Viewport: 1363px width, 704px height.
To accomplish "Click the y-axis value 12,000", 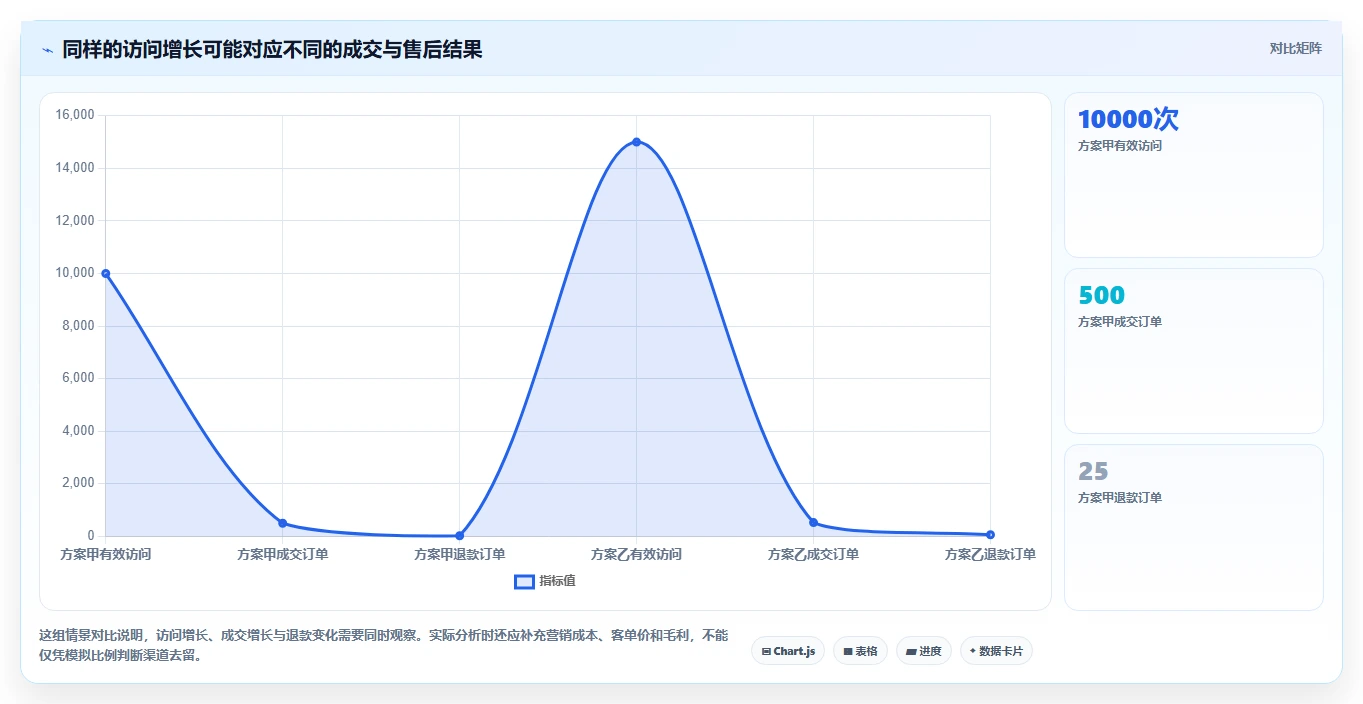I will pyautogui.click(x=75, y=220).
